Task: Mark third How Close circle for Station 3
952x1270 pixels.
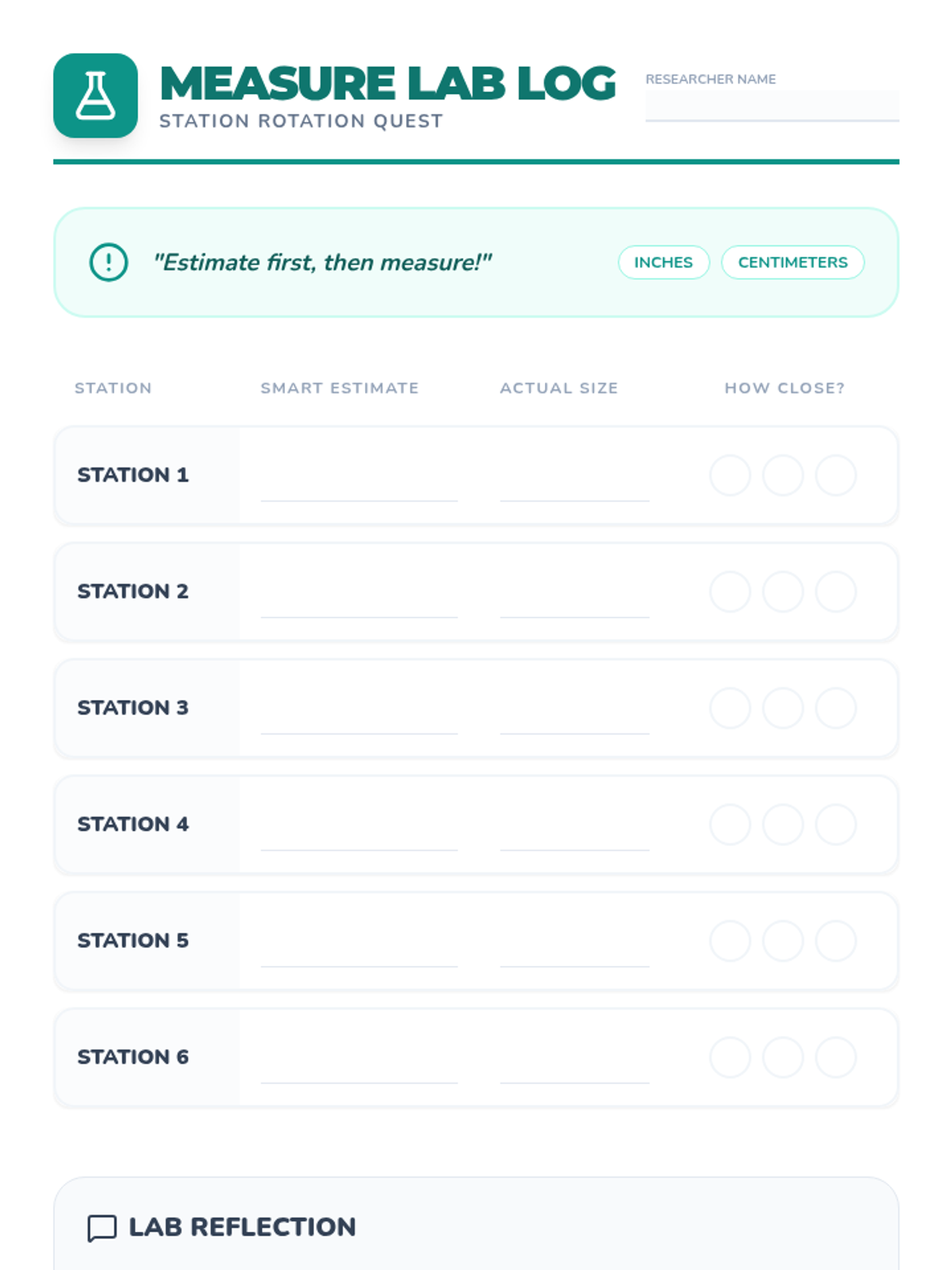Action: [x=835, y=708]
